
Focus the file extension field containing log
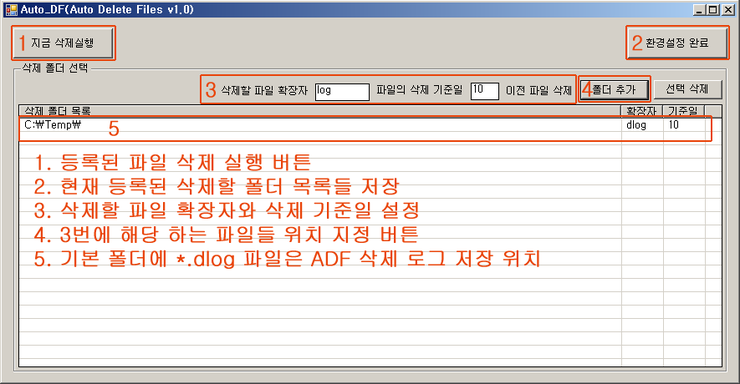click(x=342, y=91)
